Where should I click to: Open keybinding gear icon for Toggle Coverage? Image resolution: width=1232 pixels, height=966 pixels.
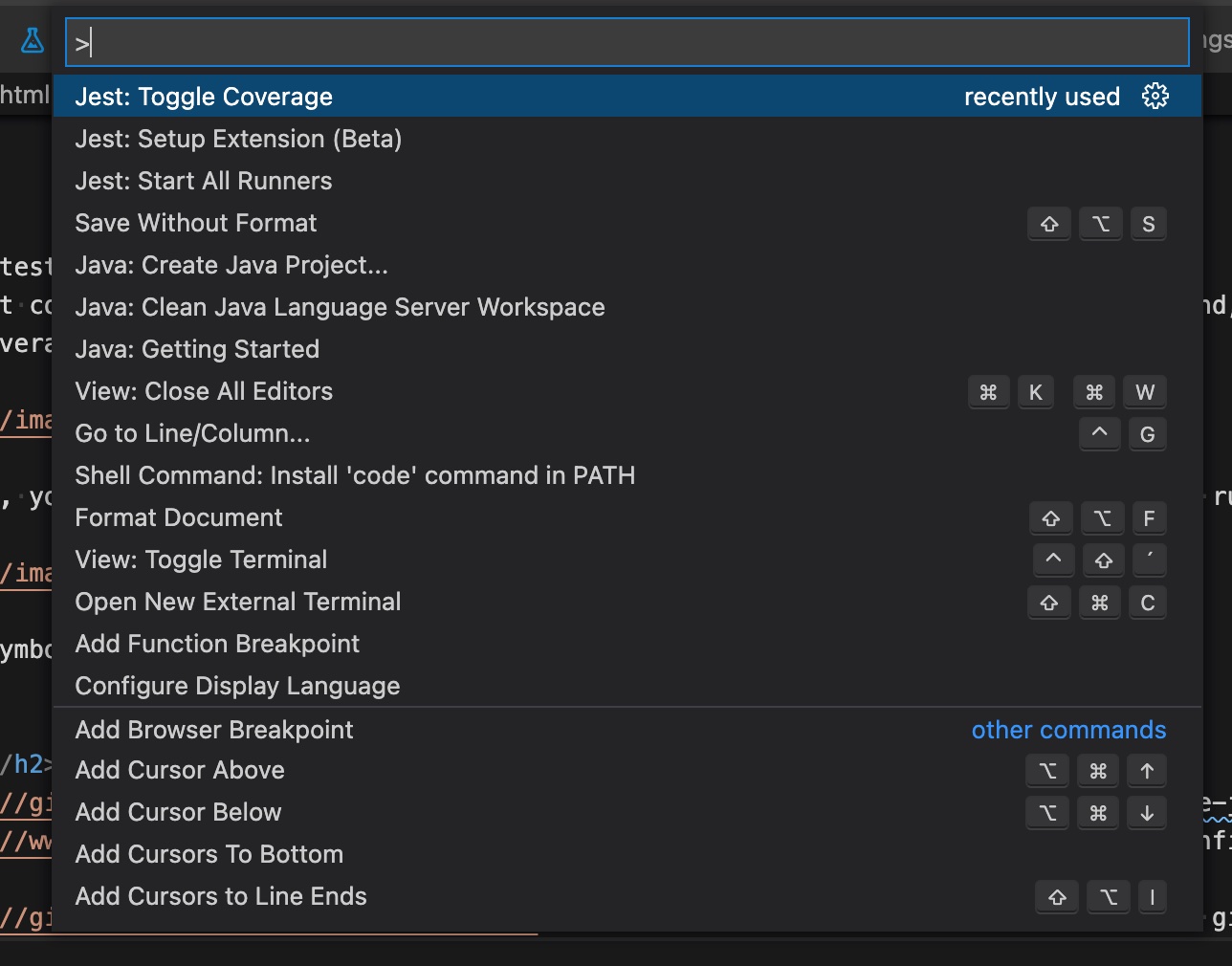point(1155,96)
